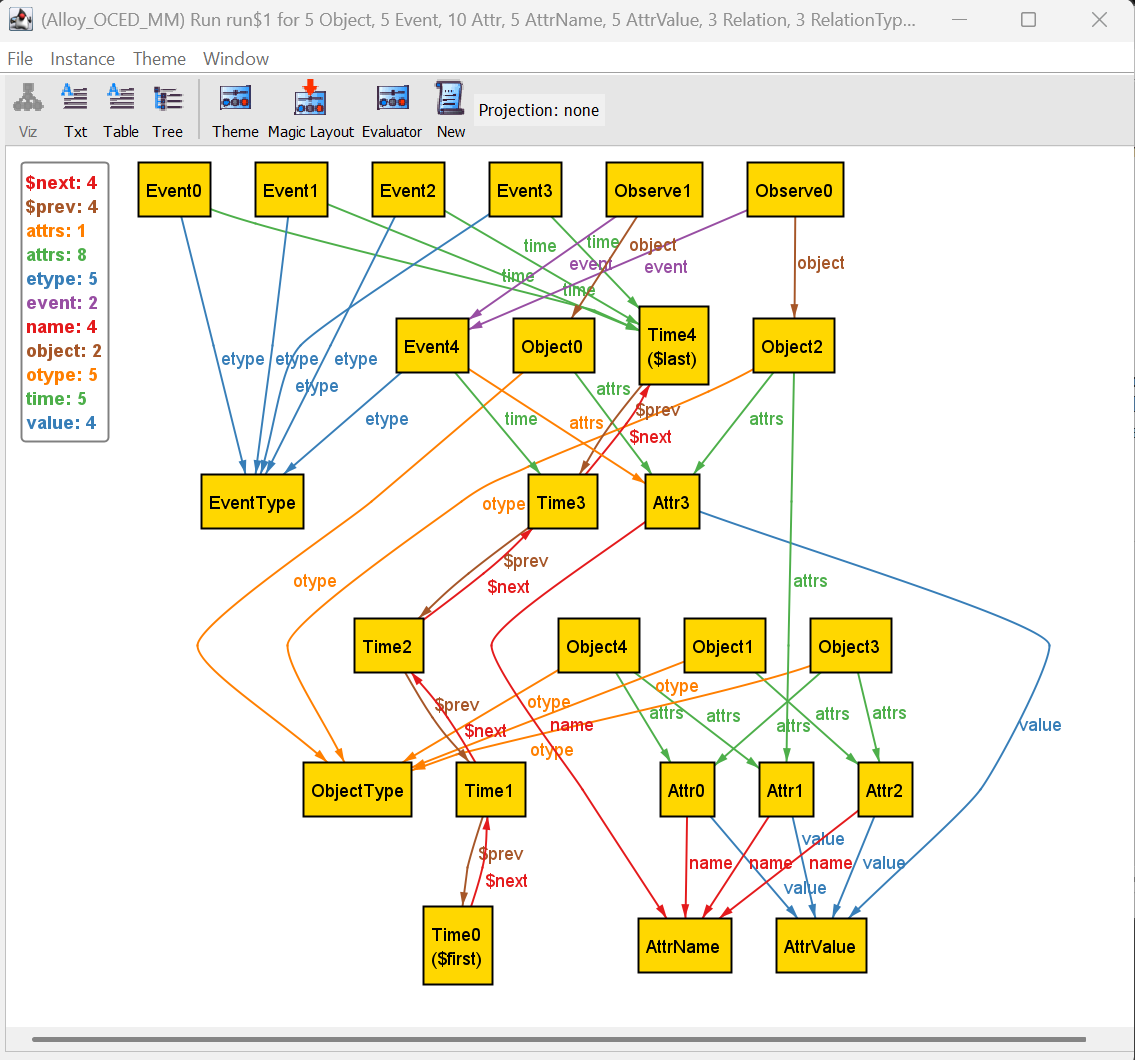The width and height of the screenshot is (1135, 1060).
Task: Apply Magic Layout to graph
Action: (x=311, y=110)
